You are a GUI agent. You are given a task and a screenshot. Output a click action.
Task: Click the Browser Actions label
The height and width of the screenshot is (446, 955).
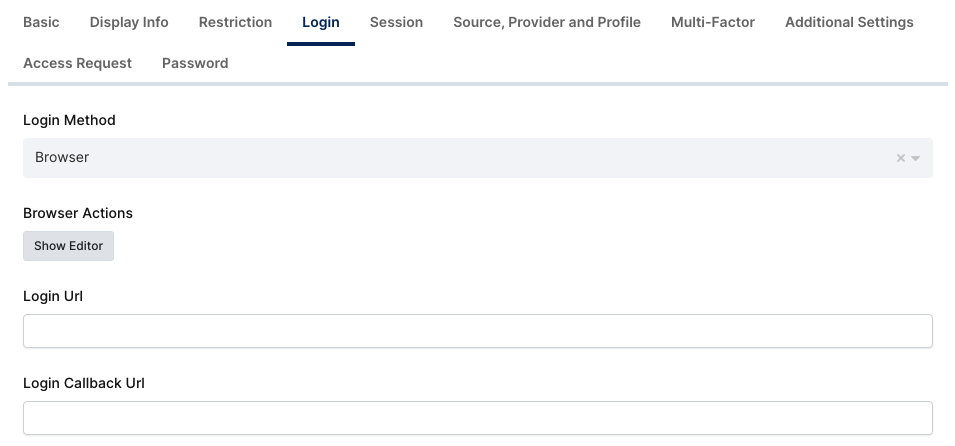(x=78, y=213)
